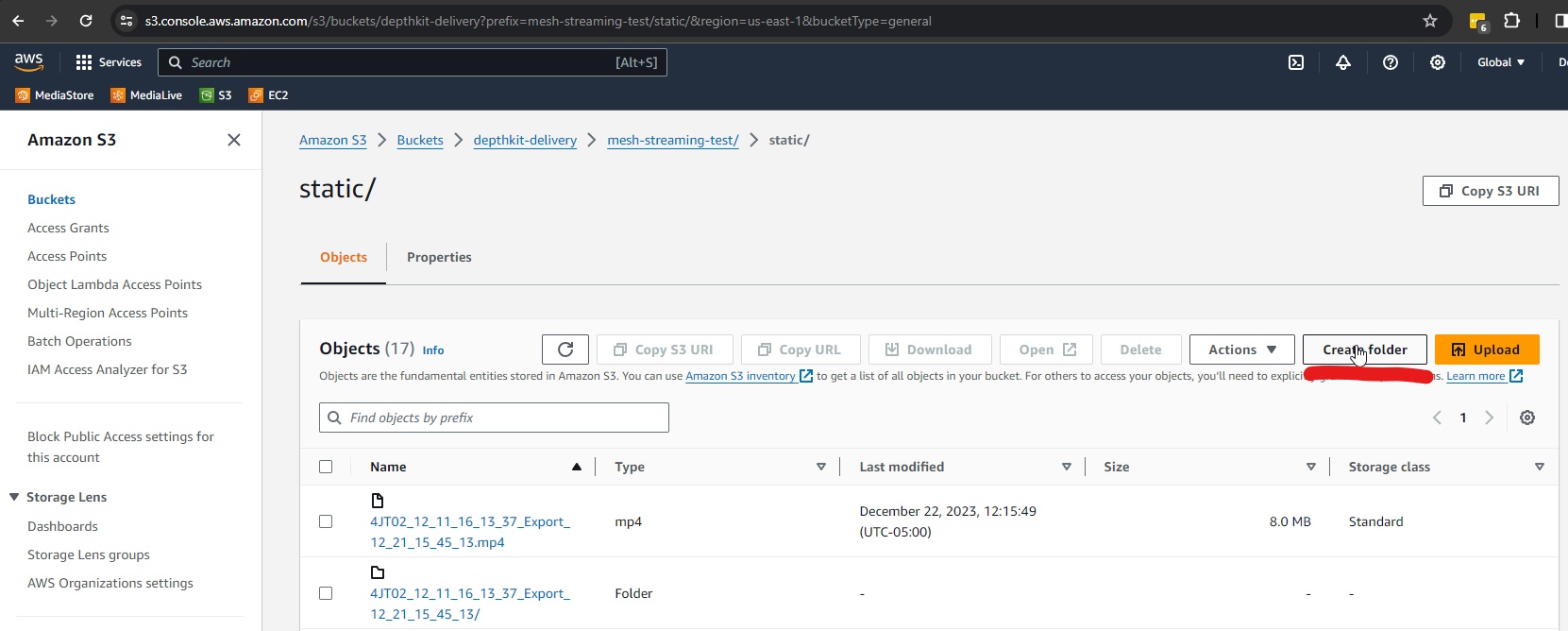This screenshot has width=1568, height=631.
Task: Open the depthkit-delivery breadcrumb link
Action: point(525,140)
